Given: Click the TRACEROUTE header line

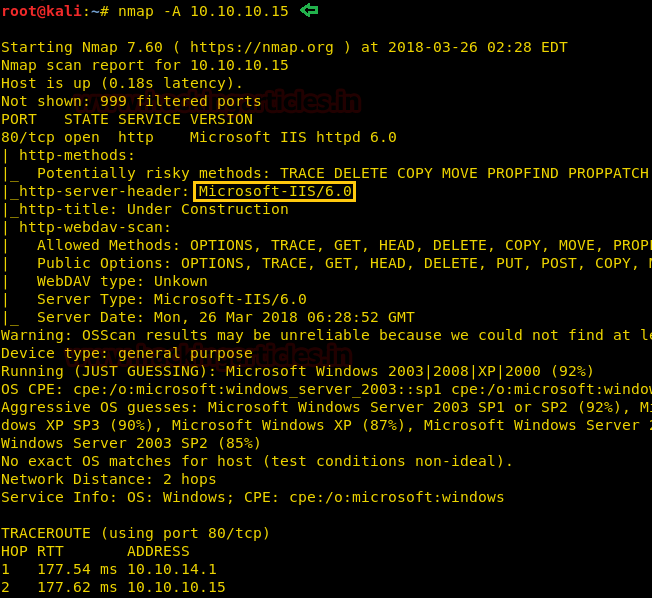Looking at the screenshot, I should (136, 534).
